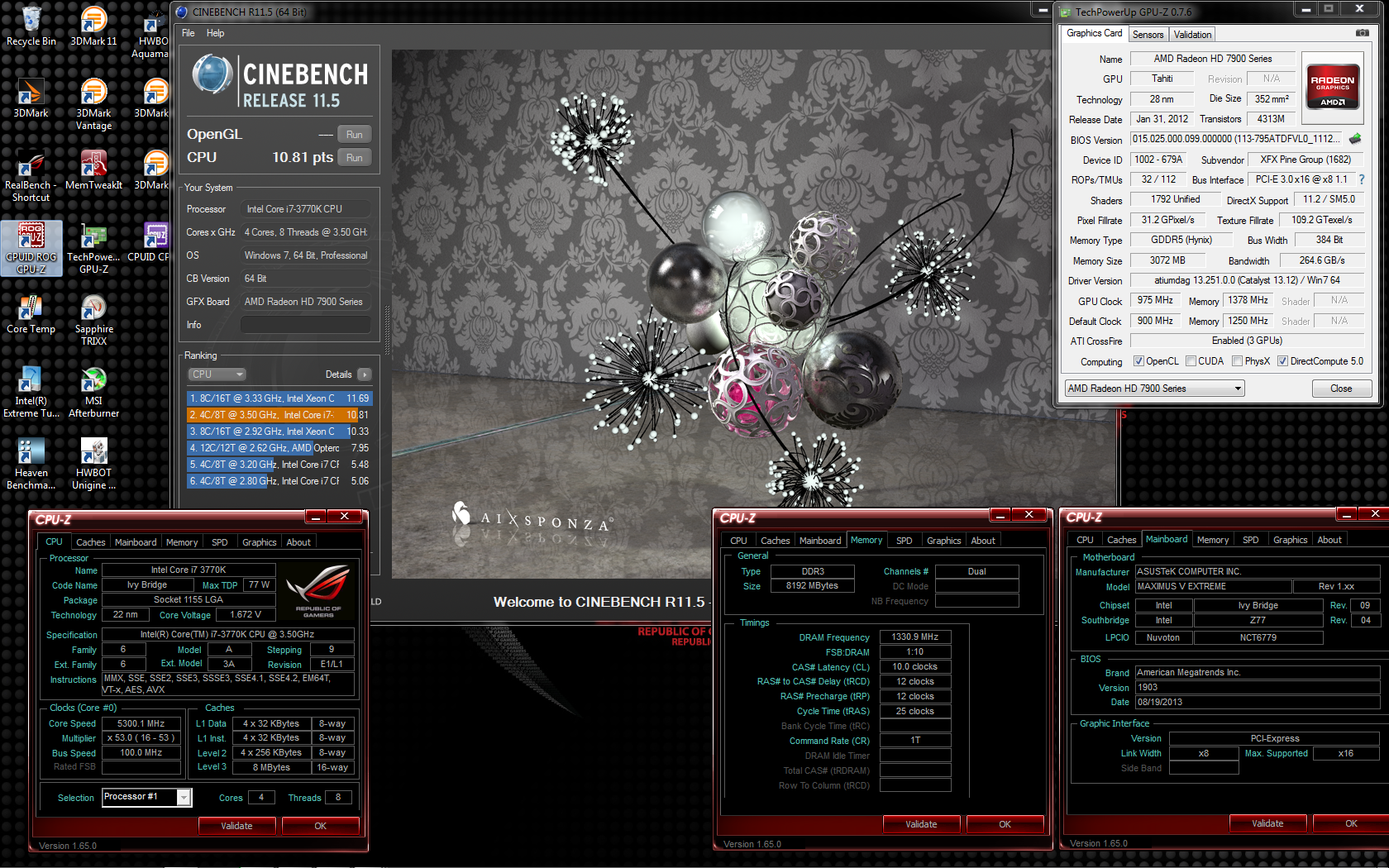
Task: Enable the PhysX checkbox
Action: coord(1238,361)
